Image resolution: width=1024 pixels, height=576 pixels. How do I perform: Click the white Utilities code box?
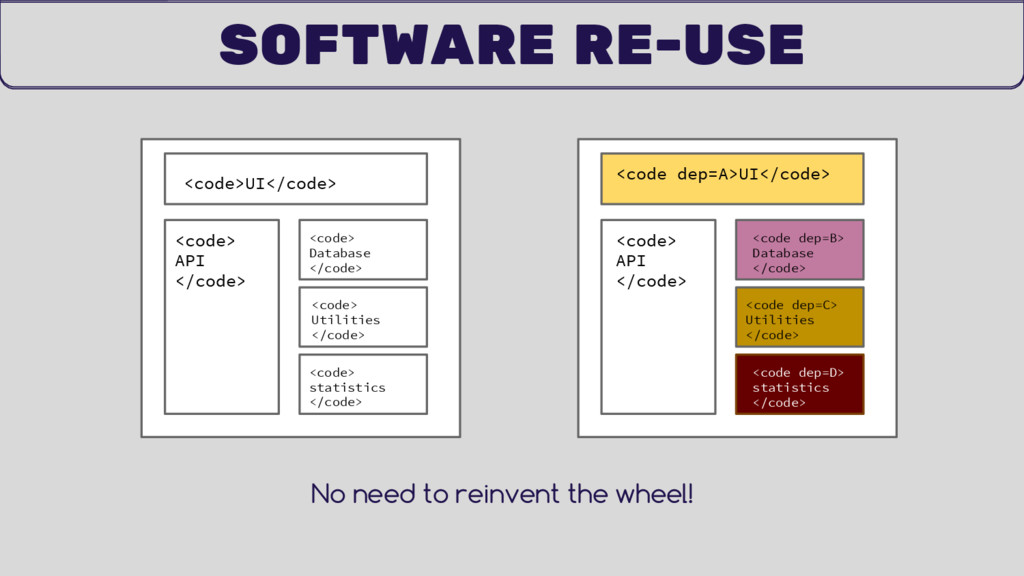[x=363, y=317]
